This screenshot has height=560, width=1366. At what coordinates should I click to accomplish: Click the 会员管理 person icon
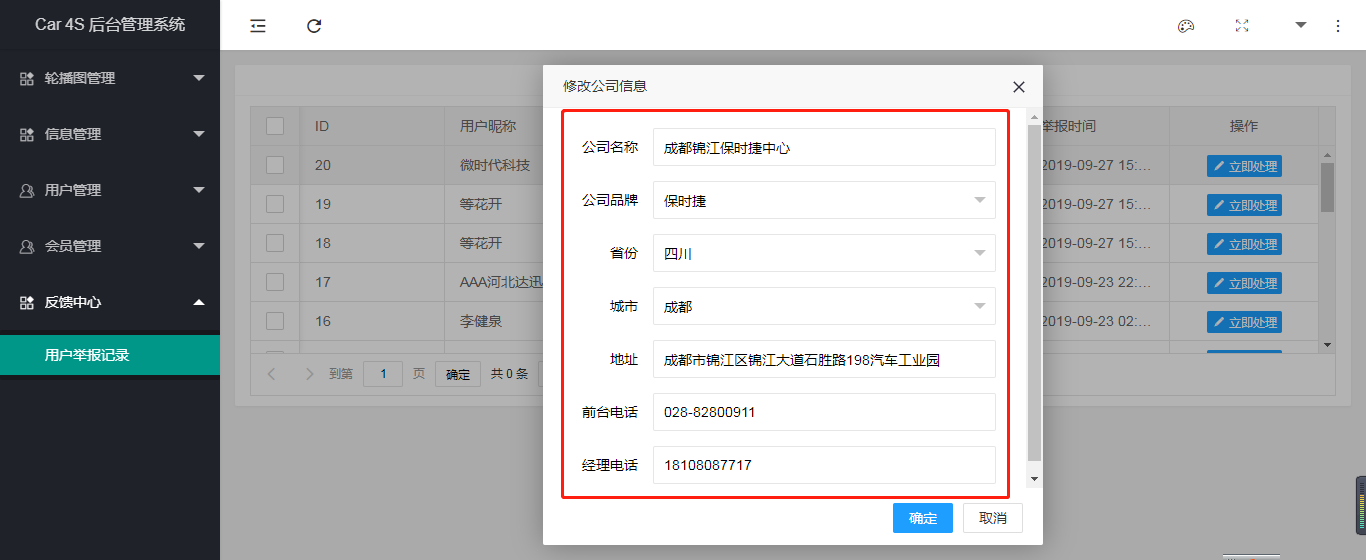(x=27, y=246)
